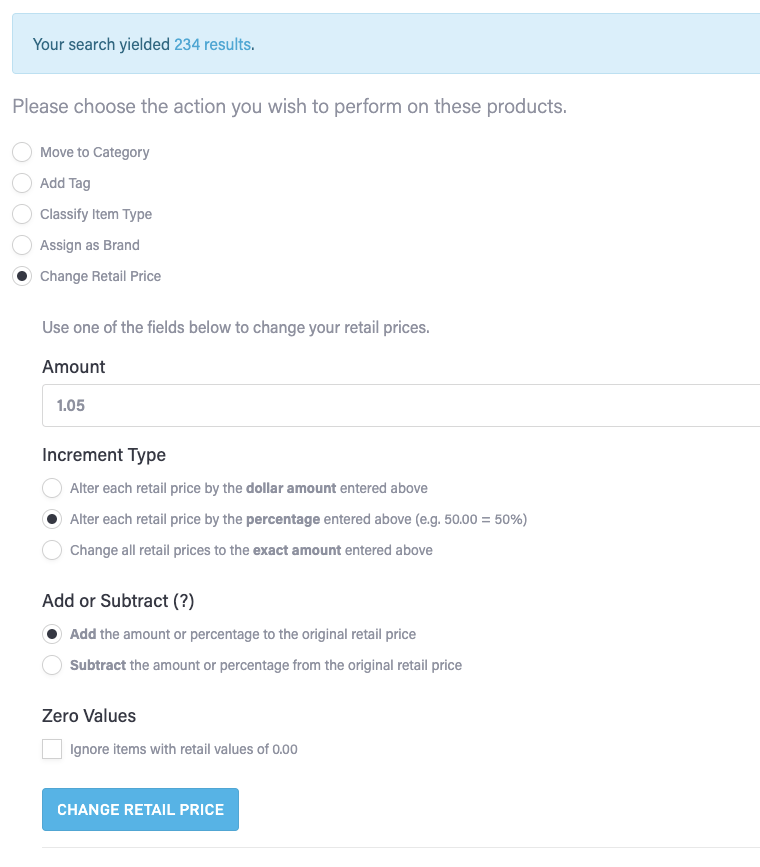Image resolution: width=760 pixels, height=867 pixels.
Task: Select the Move to Category option
Action: click(x=22, y=152)
